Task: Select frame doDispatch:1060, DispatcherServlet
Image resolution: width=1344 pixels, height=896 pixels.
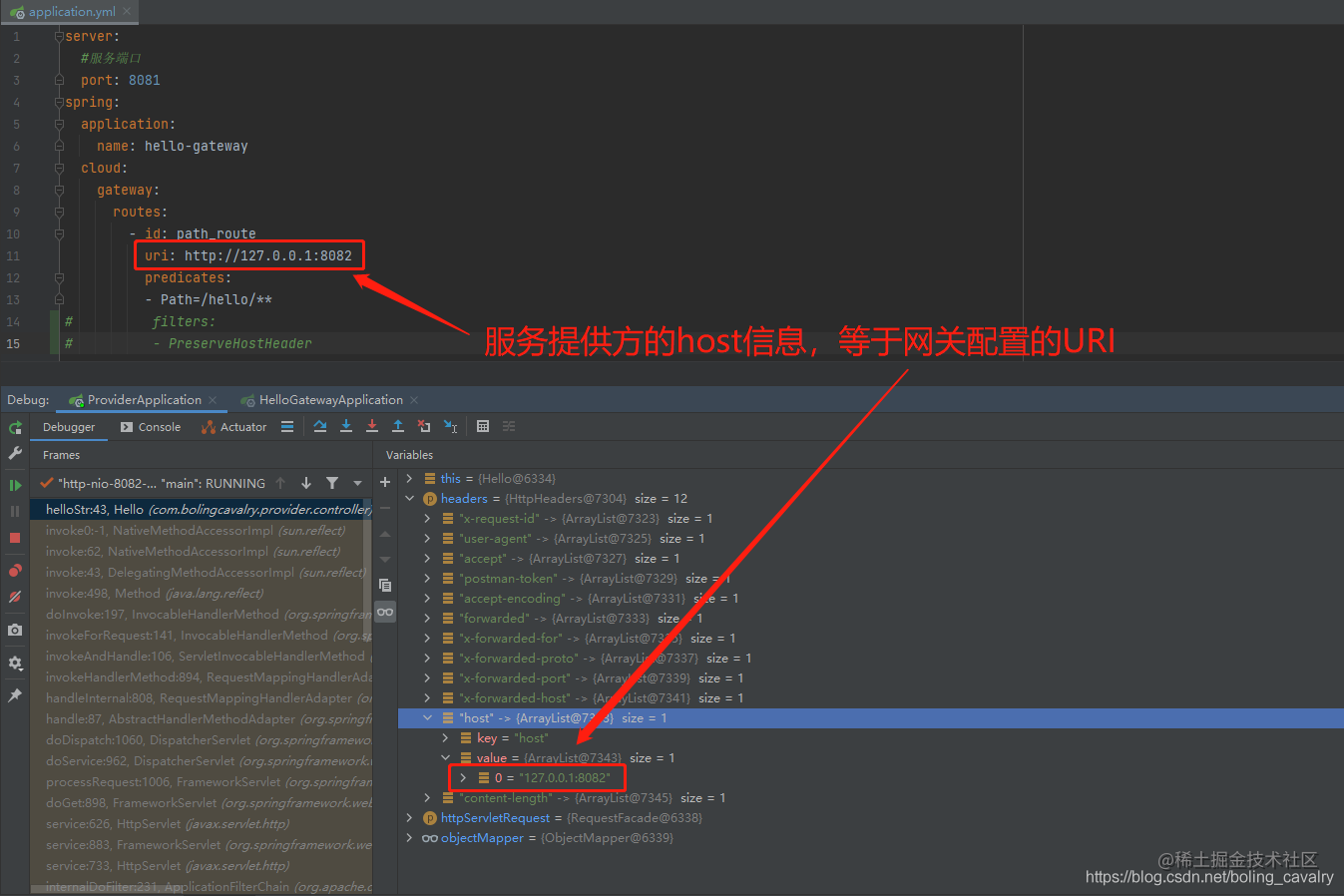Action: coord(201,740)
